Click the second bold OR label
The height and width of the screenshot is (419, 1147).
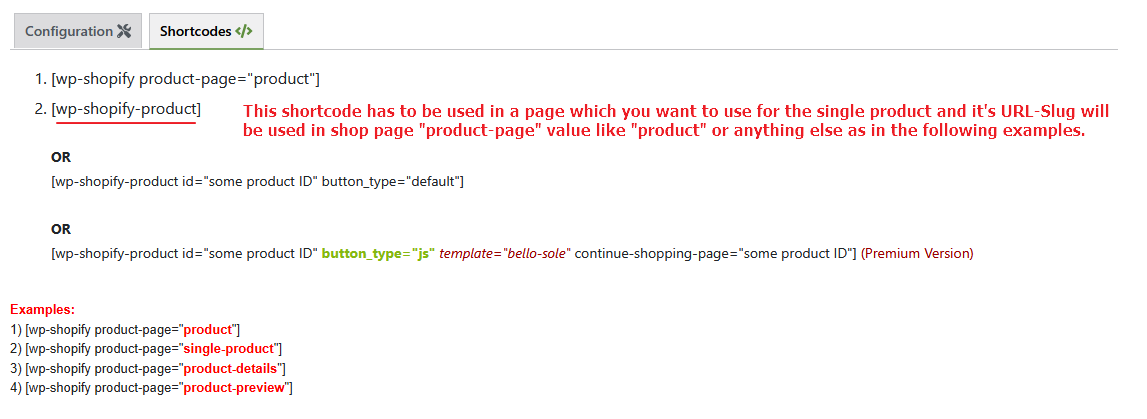coord(61,229)
